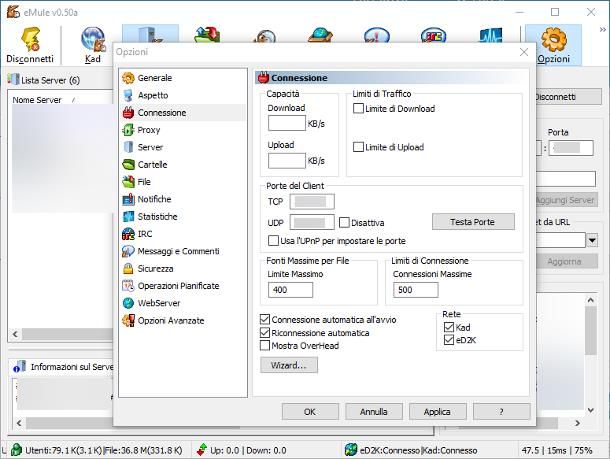Open the Search toolbar icon
The height and width of the screenshot is (459, 610).
point(264,36)
